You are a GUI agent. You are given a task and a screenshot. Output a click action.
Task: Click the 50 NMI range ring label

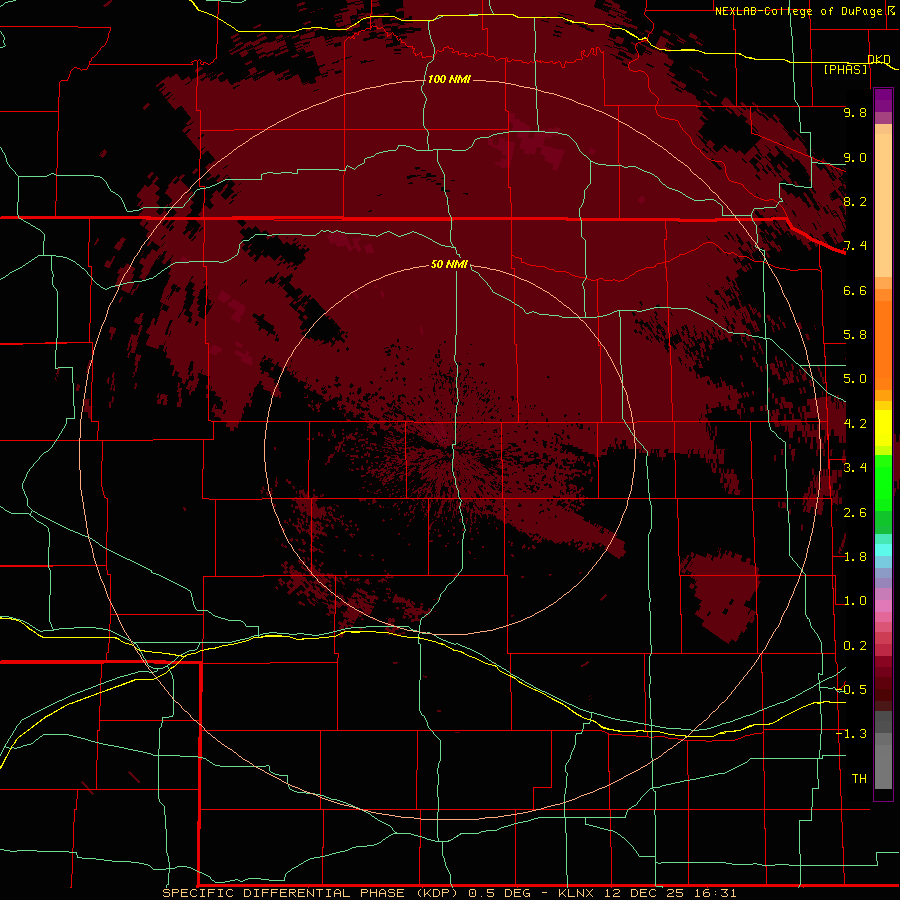click(x=449, y=264)
